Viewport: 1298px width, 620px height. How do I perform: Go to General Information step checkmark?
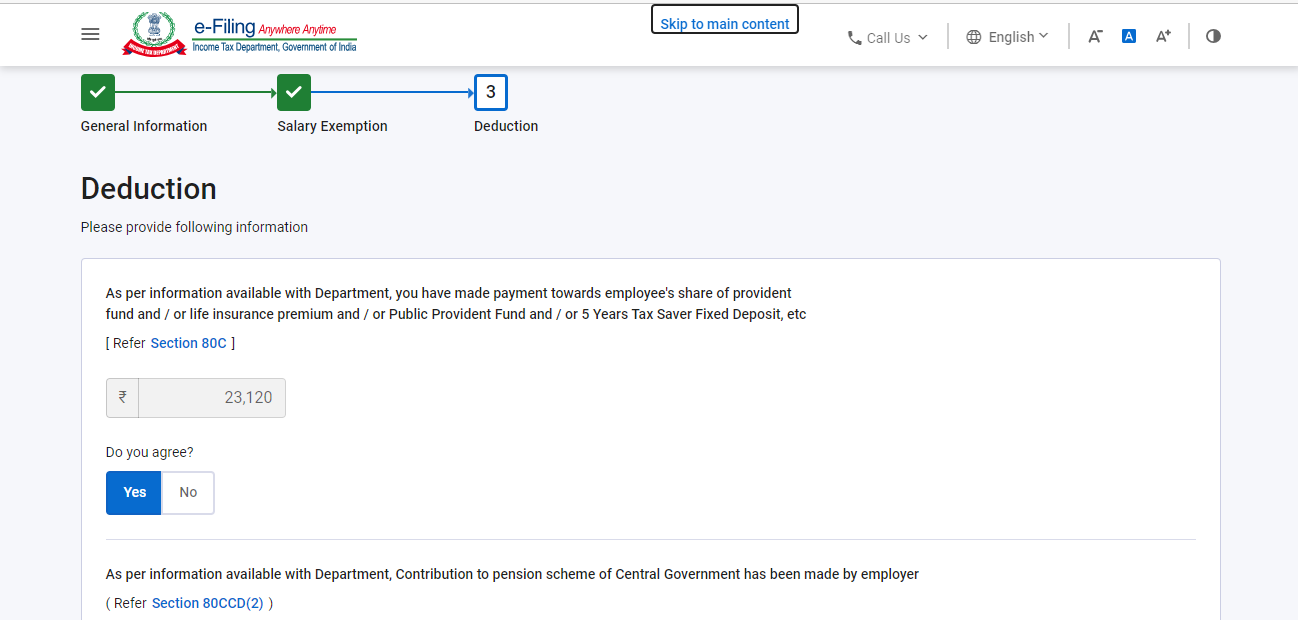click(98, 92)
